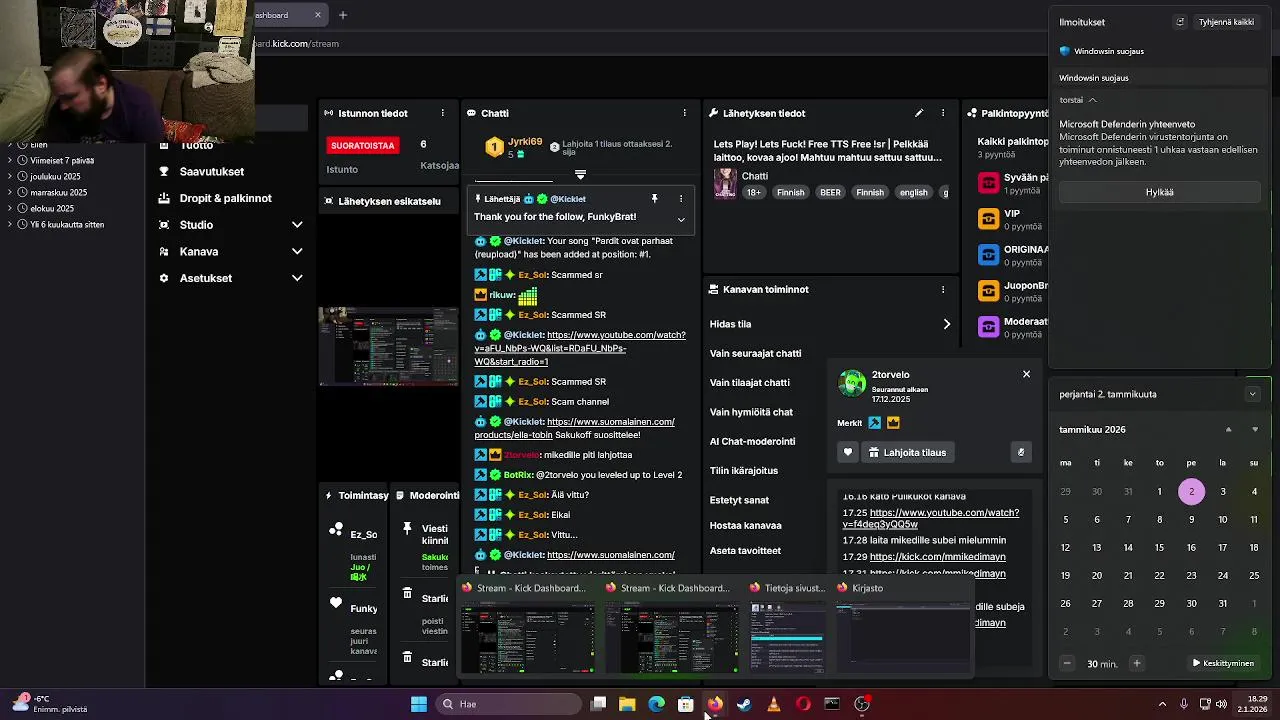Open the Windows Start menu

(x=419, y=704)
